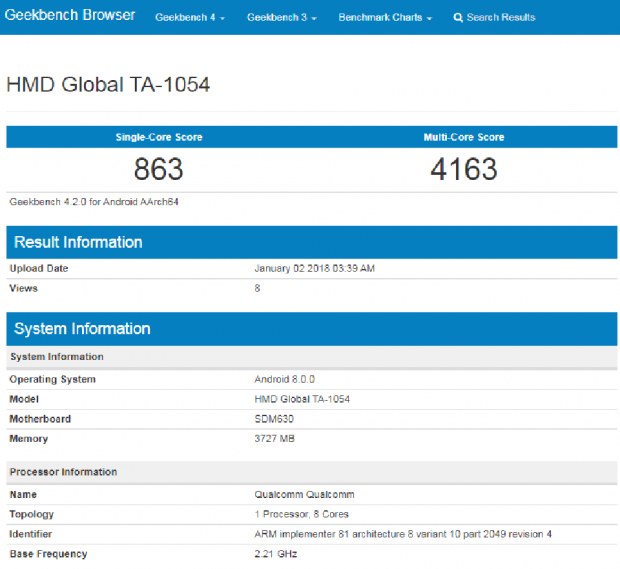Image resolution: width=620 pixels, height=569 pixels.
Task: Expand the Geekbench 3 dropdown menu
Action: coord(281,18)
